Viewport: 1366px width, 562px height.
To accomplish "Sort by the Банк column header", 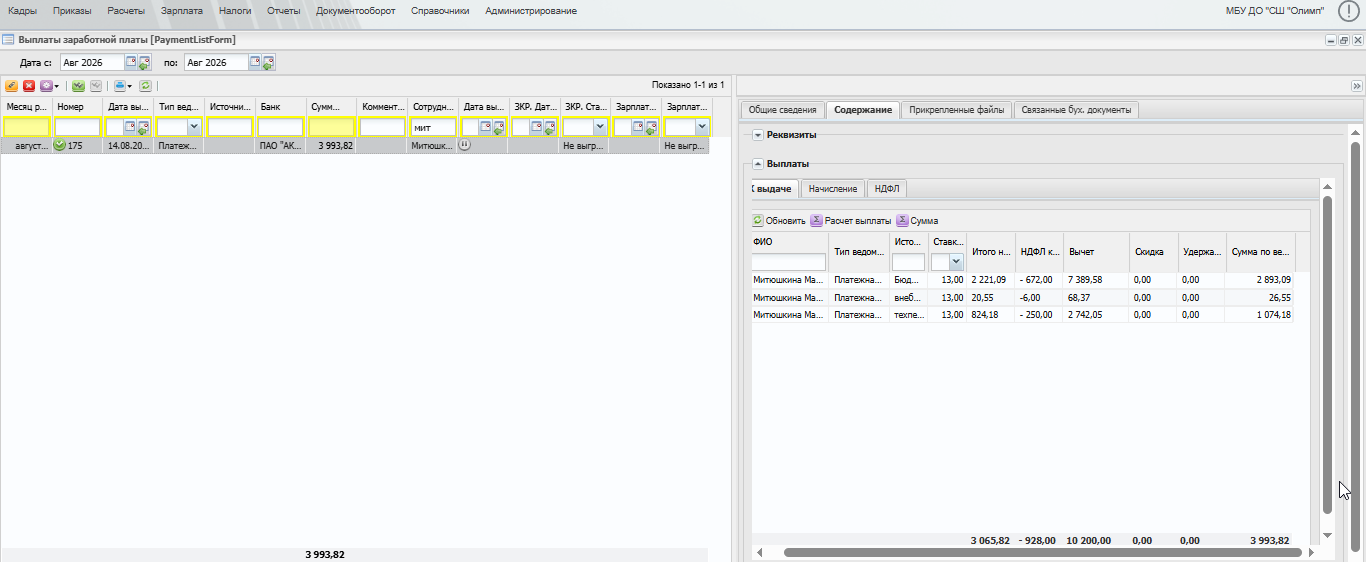I will tap(280, 106).
